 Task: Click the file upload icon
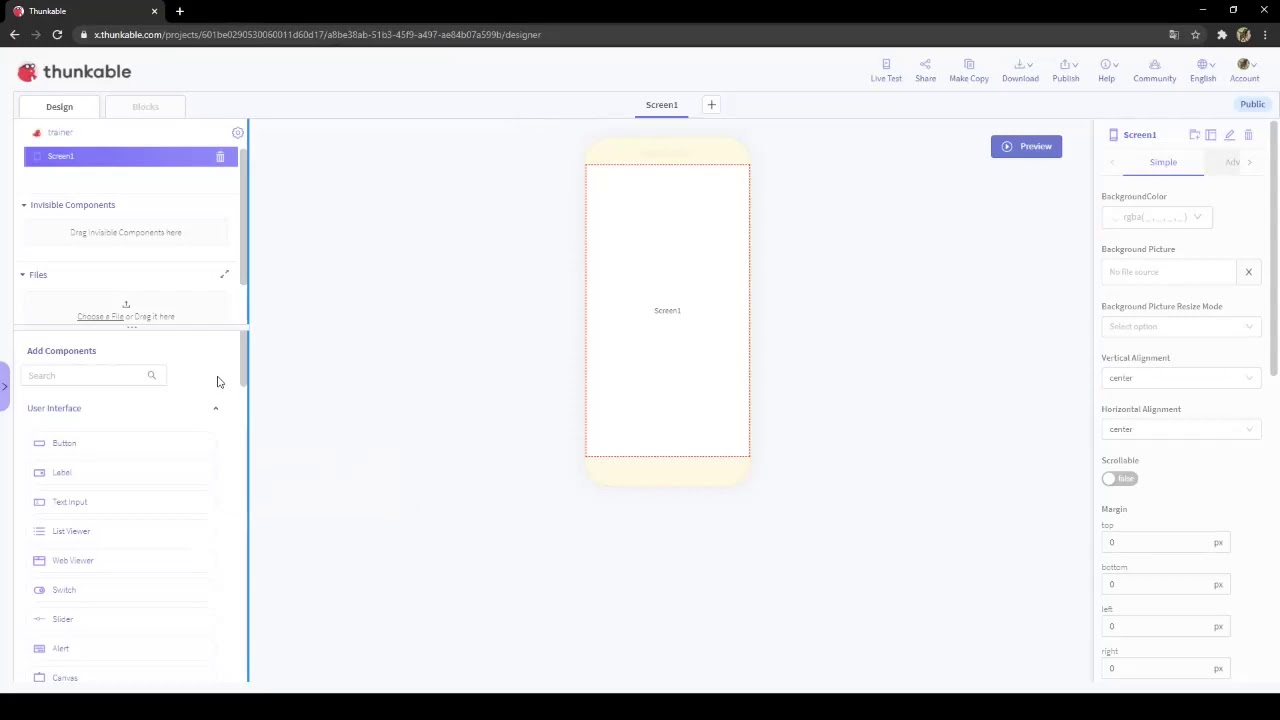click(126, 304)
